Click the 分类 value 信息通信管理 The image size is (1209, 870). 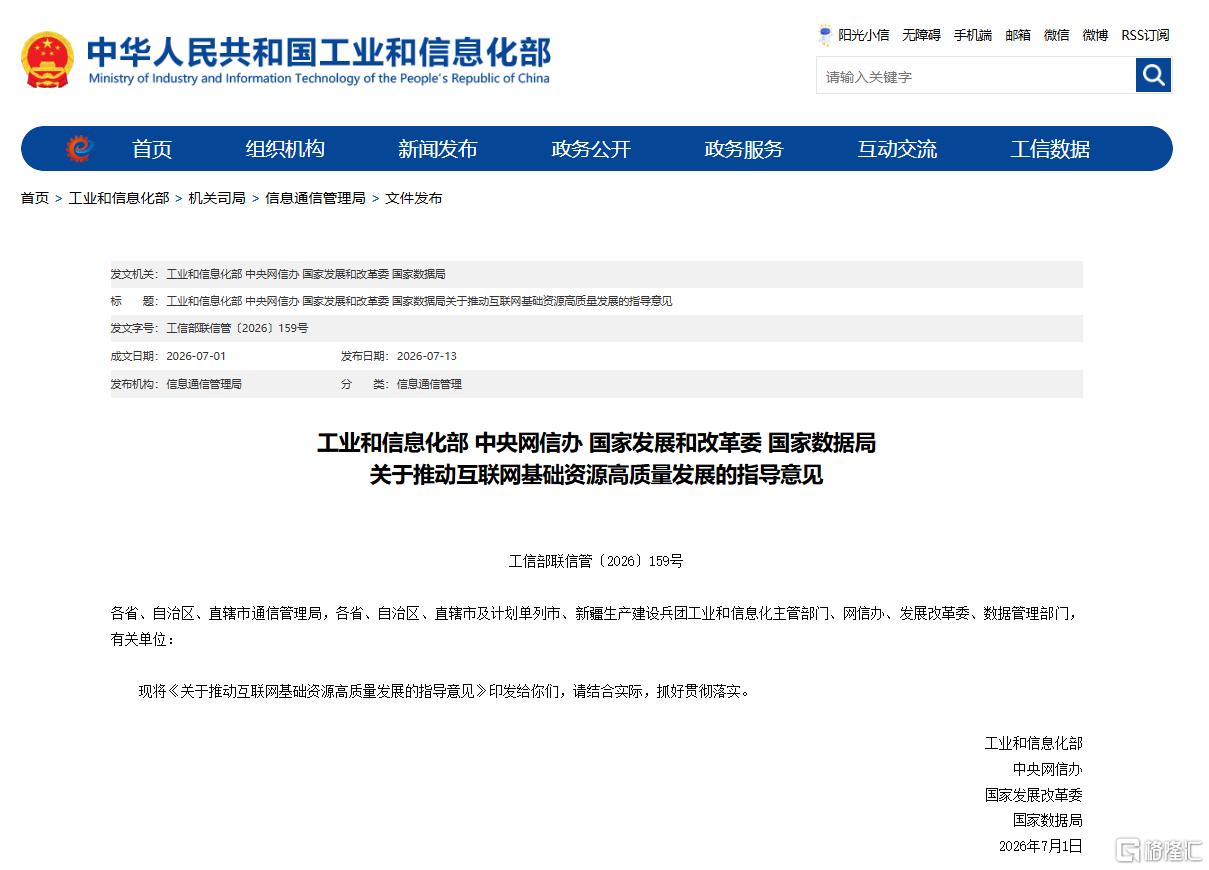(429, 384)
